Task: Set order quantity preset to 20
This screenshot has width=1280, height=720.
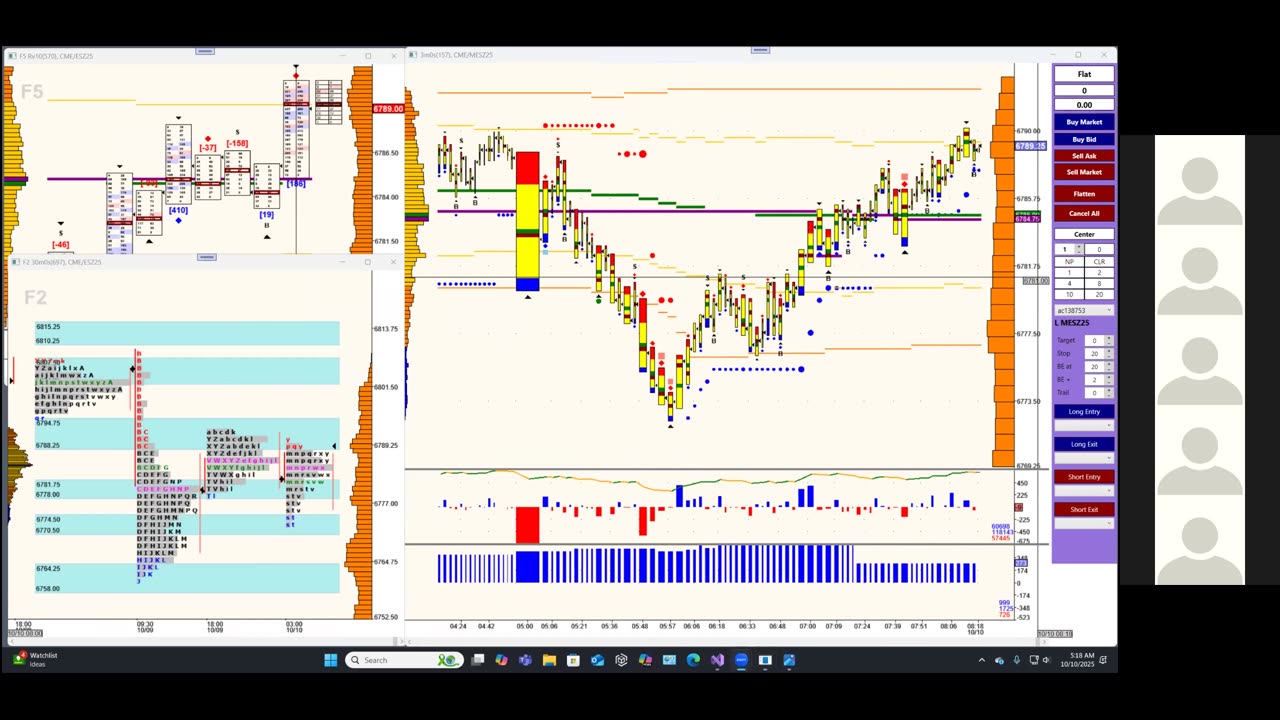Action: 1099,295
